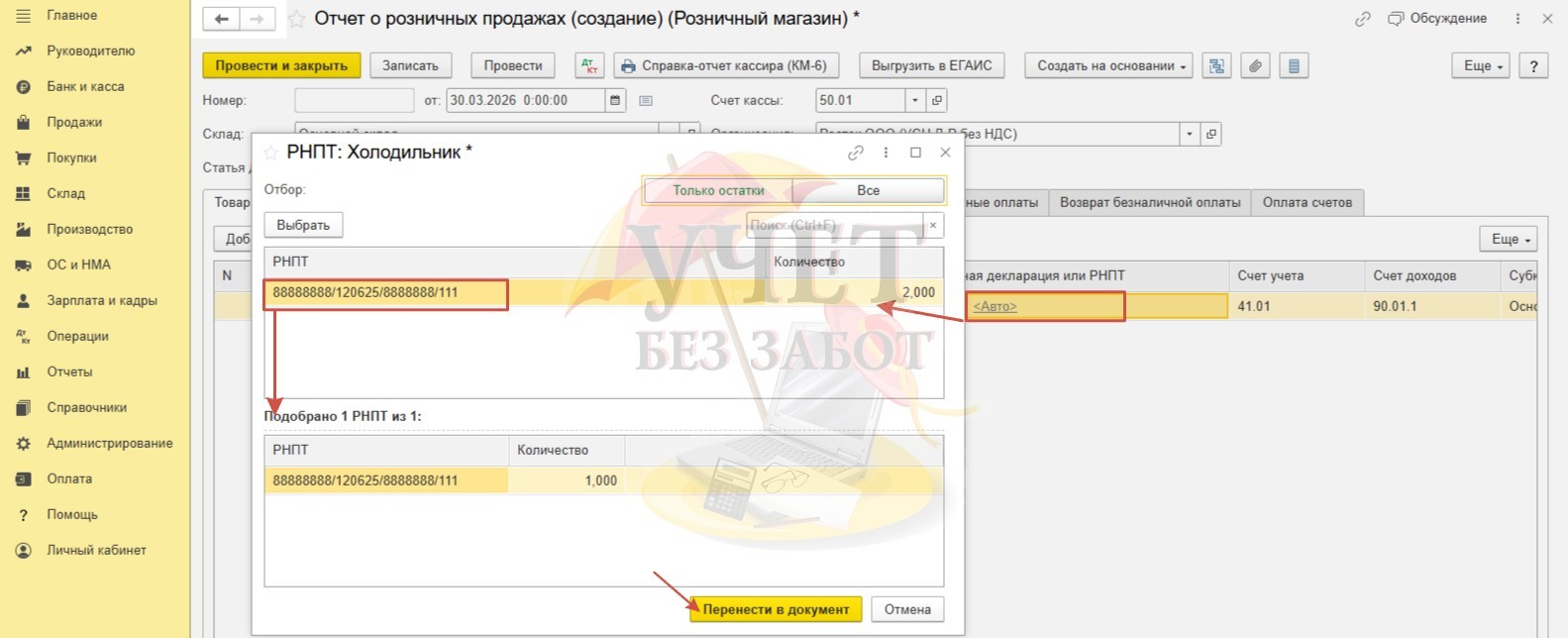
Task: Clear the search field with the x button
Action: (x=932, y=225)
